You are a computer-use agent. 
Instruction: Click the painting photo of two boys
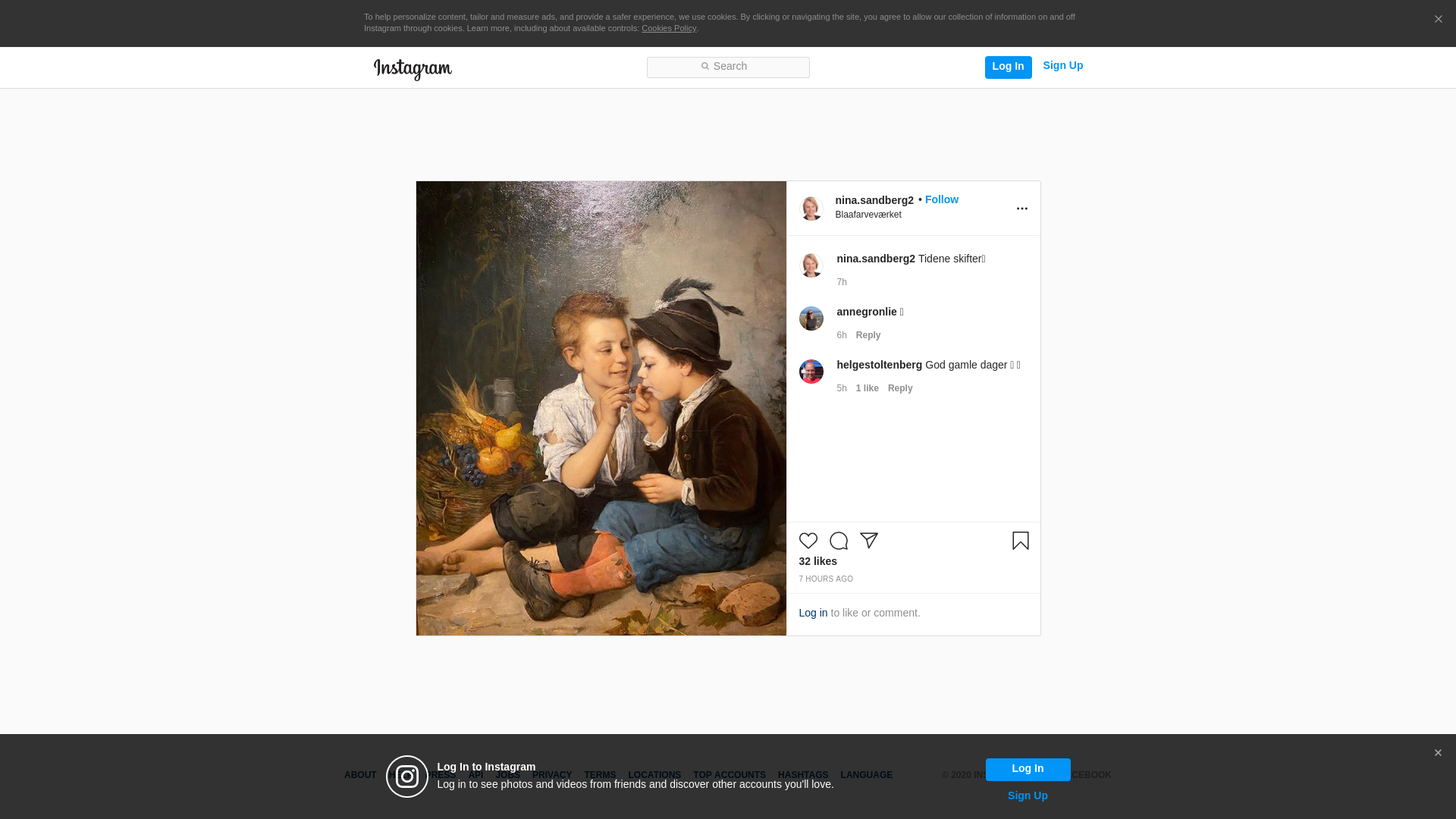601,408
